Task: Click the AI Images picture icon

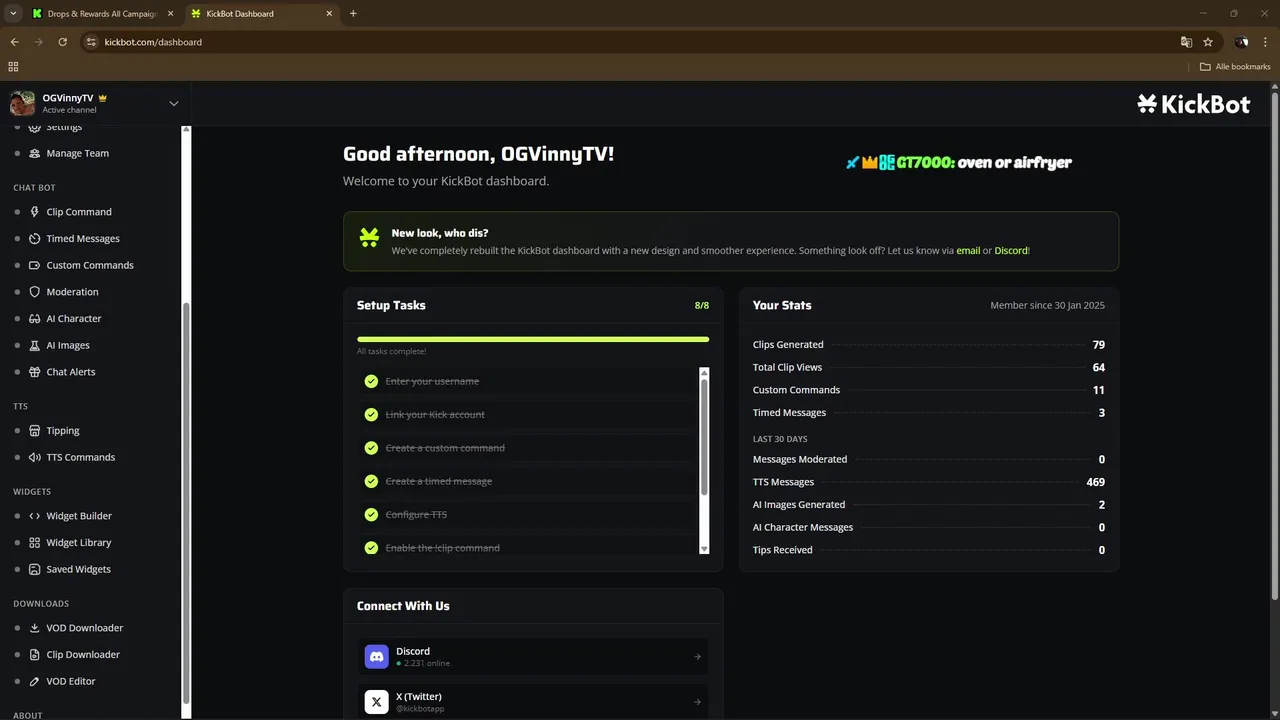Action: 35,345
